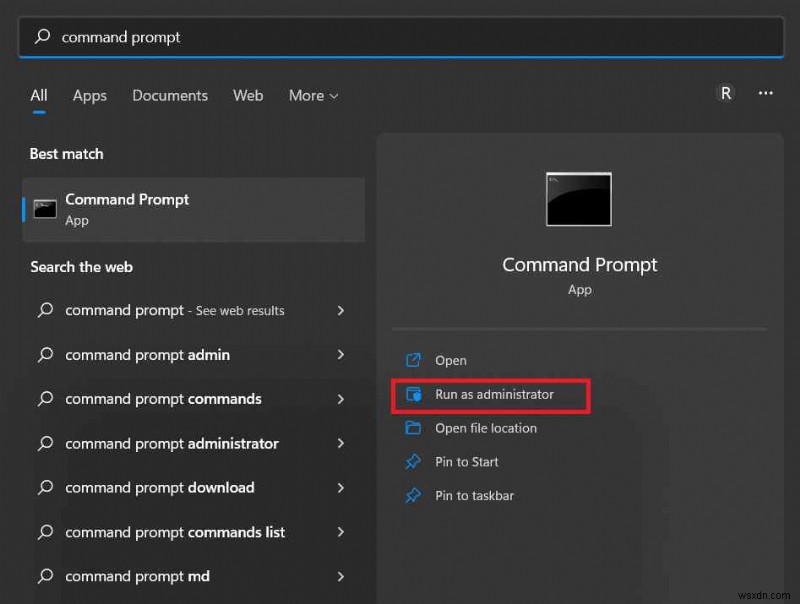The height and width of the screenshot is (604, 800).
Task: Select the Web tab
Action: 247,95
